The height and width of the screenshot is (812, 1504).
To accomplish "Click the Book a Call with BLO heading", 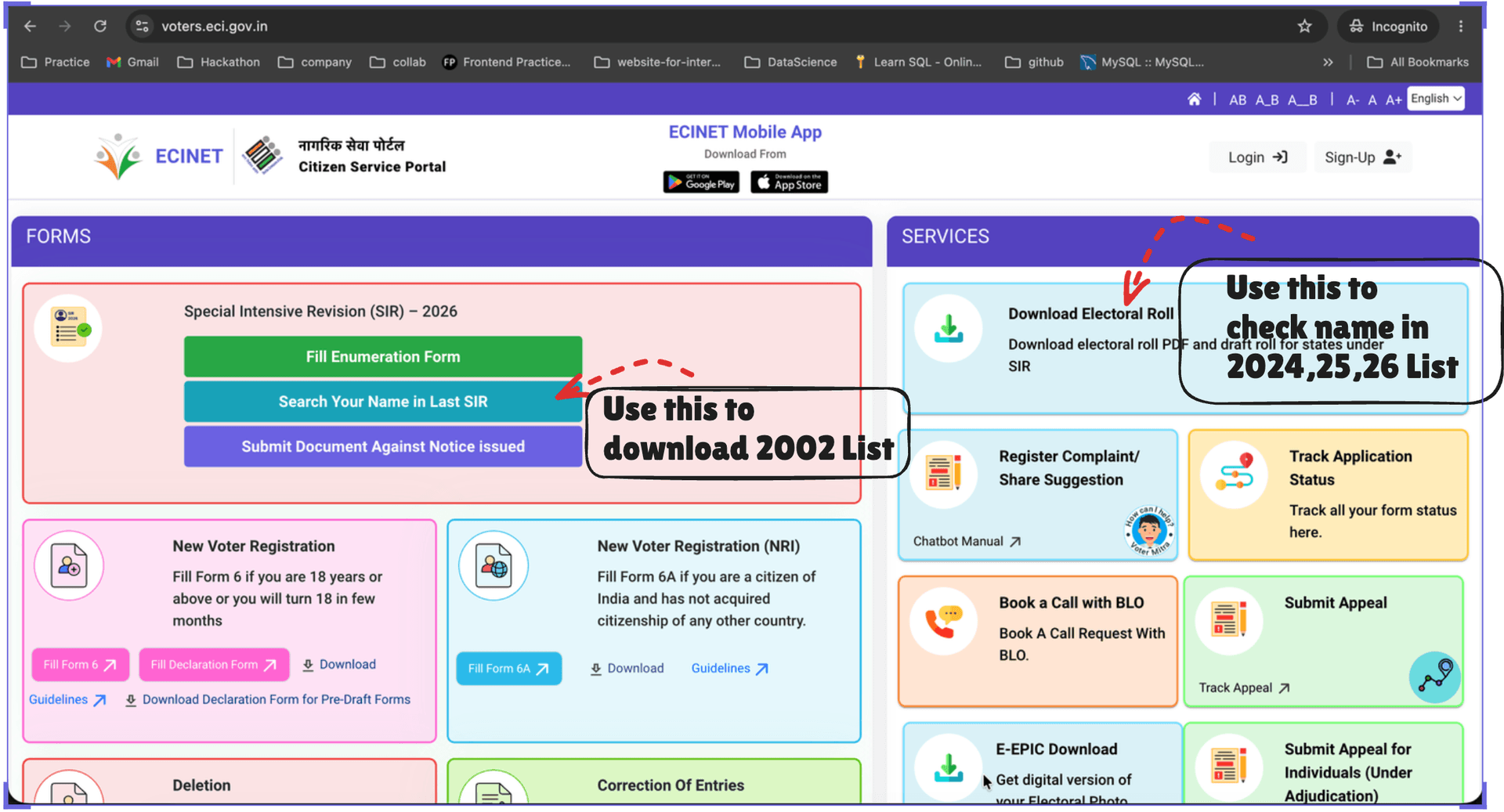I will pyautogui.click(x=1071, y=603).
